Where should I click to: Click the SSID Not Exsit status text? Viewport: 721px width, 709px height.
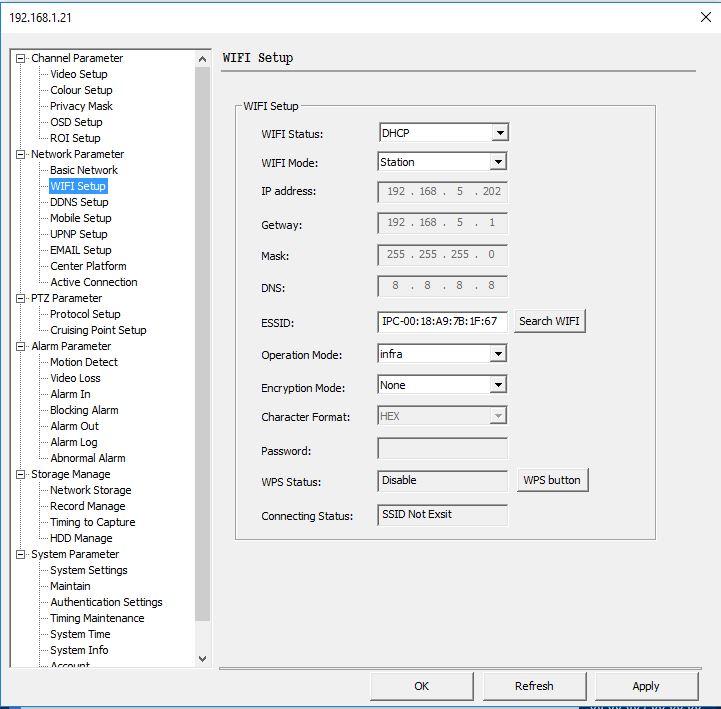click(417, 515)
